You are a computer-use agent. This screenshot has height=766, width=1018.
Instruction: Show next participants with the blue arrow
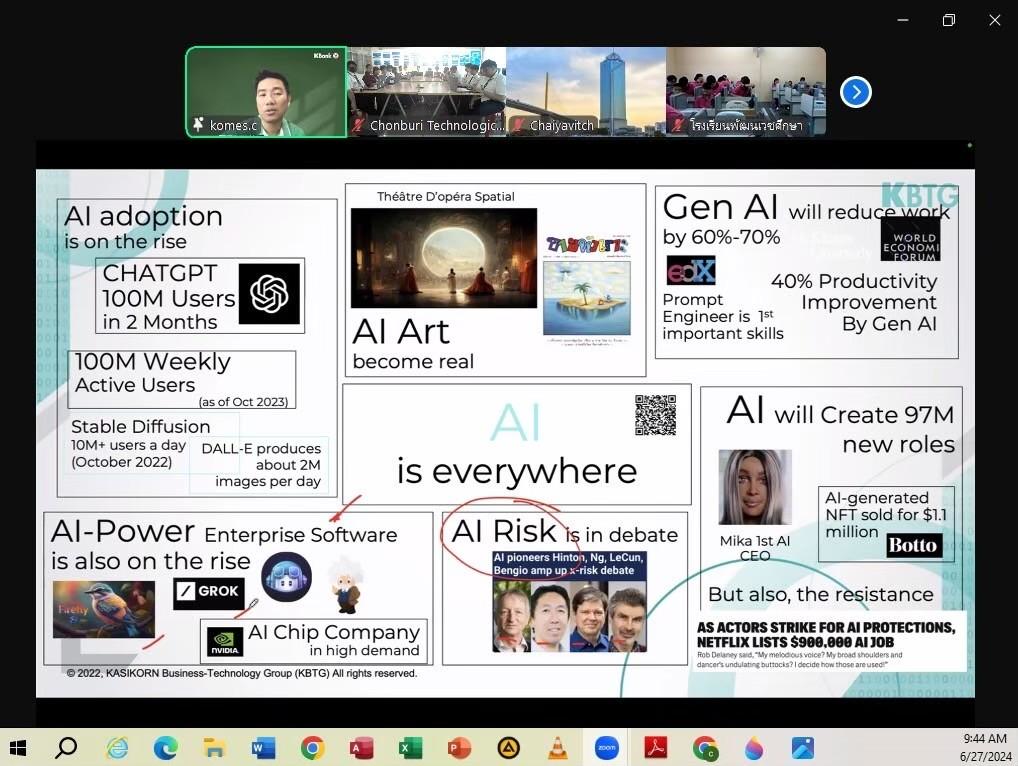(855, 92)
